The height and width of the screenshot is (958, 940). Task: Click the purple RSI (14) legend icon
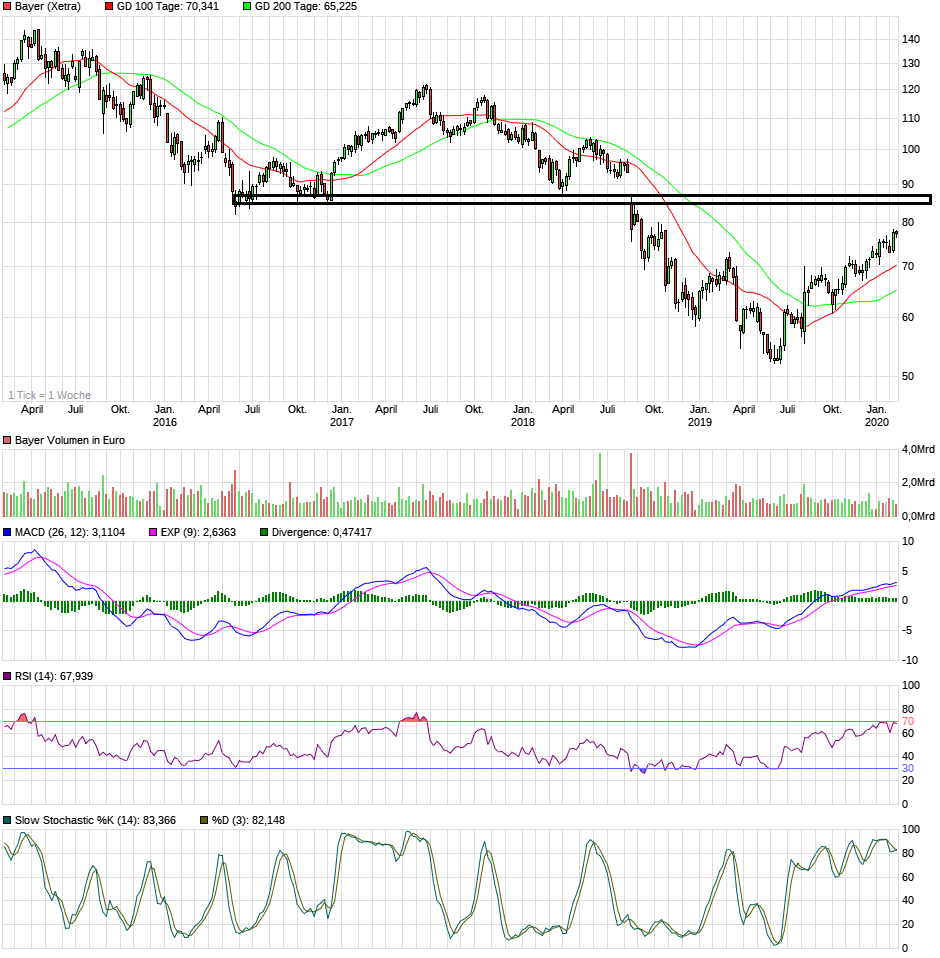pos(8,674)
